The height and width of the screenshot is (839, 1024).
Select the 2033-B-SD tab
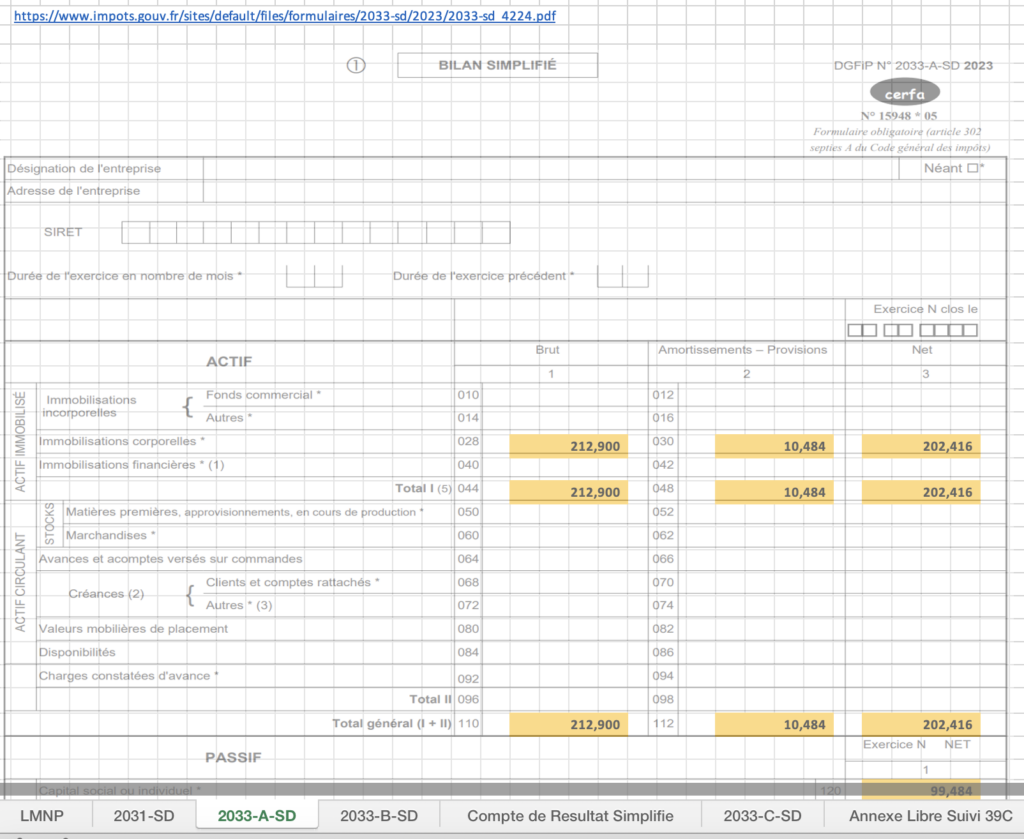point(378,816)
